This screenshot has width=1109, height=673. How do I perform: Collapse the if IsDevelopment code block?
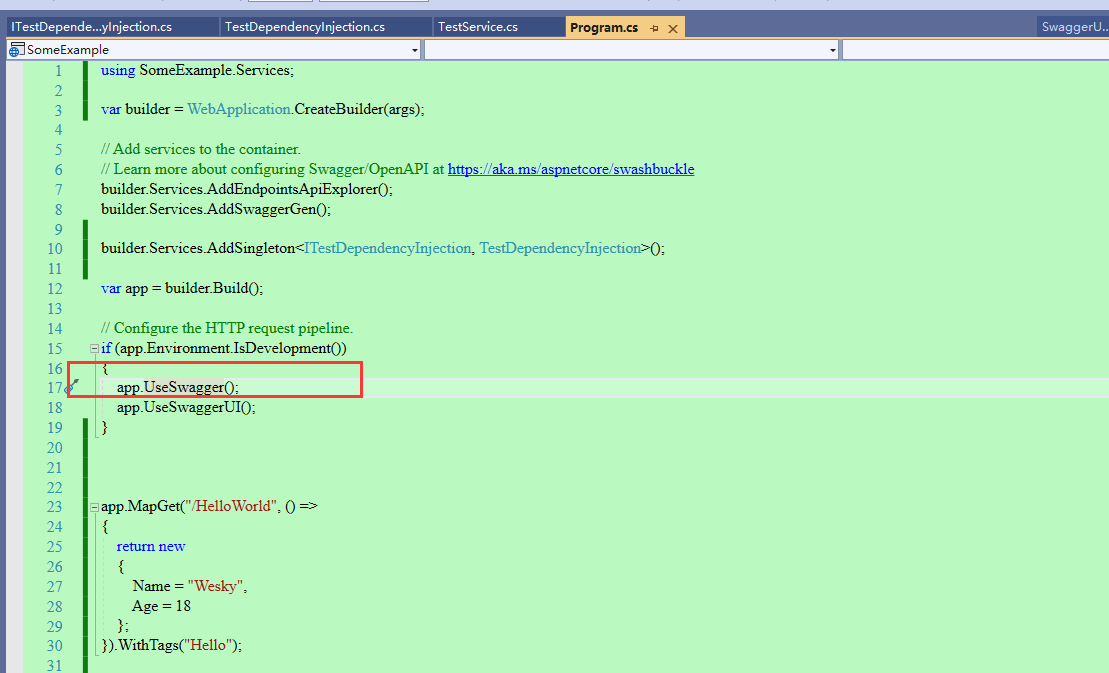pyautogui.click(x=93, y=348)
